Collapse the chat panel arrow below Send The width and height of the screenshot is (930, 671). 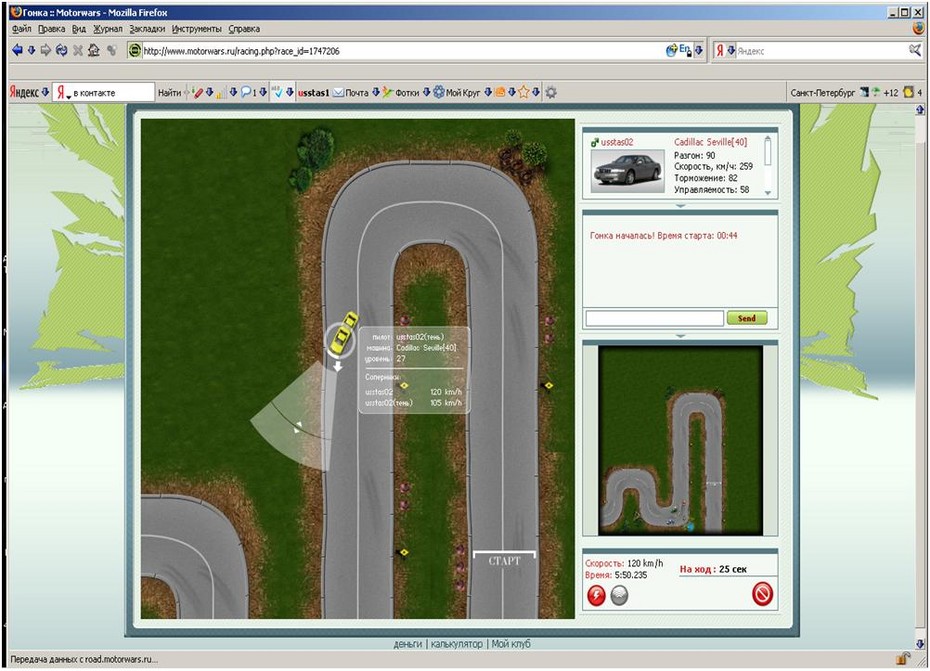tap(680, 336)
